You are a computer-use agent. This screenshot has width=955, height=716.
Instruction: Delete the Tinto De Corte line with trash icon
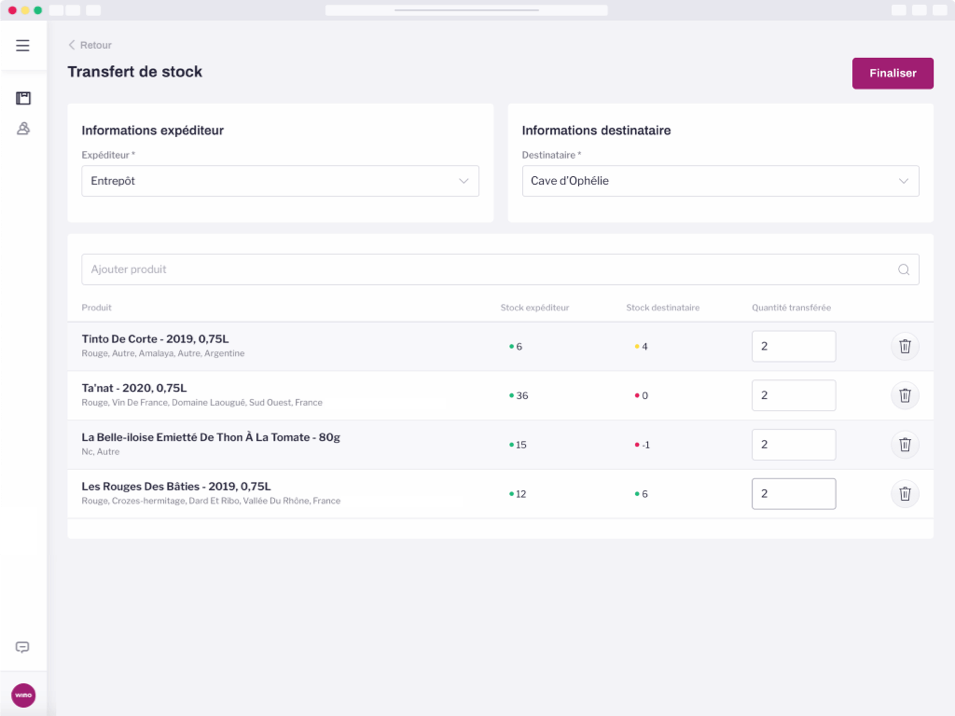point(904,345)
